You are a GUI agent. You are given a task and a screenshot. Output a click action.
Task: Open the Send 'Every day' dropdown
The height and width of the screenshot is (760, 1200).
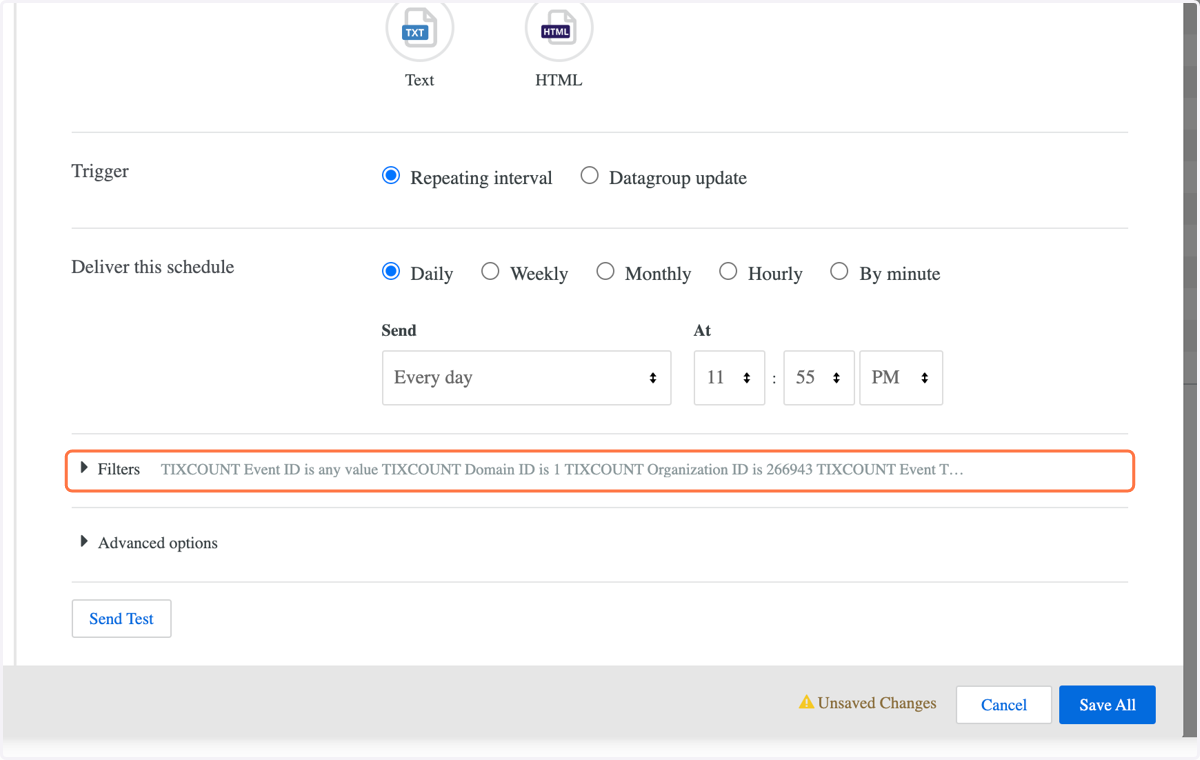526,378
